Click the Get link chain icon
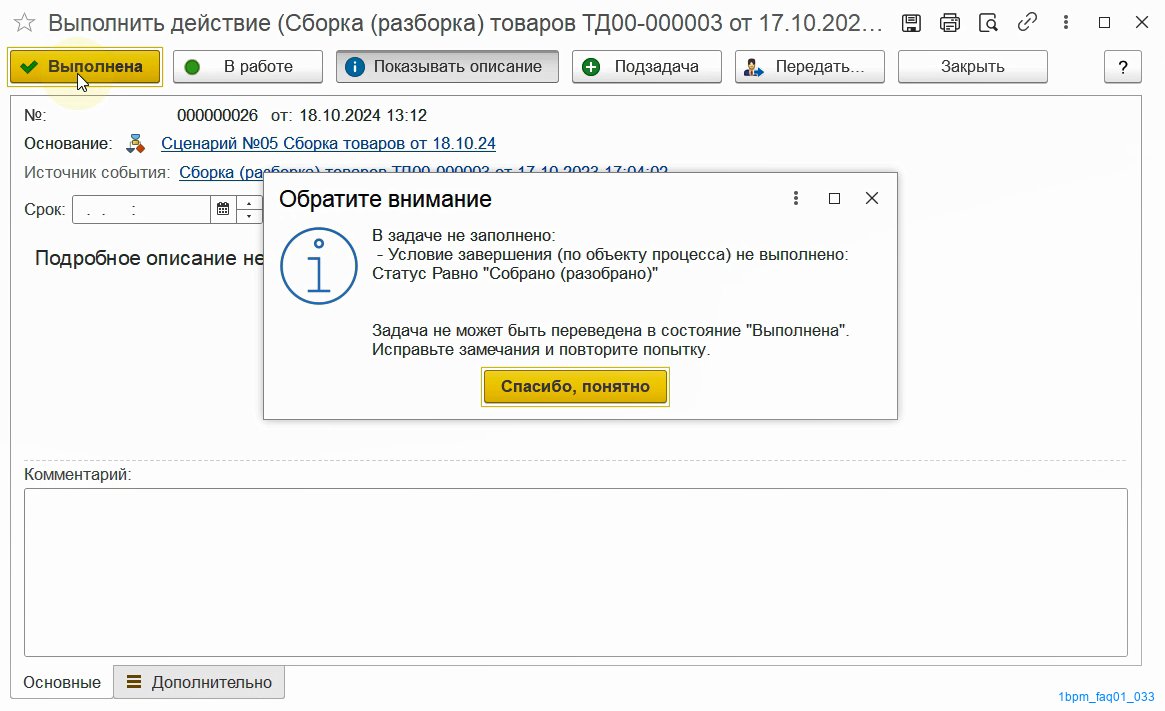Image resolution: width=1165 pixels, height=711 pixels. click(x=1026, y=23)
